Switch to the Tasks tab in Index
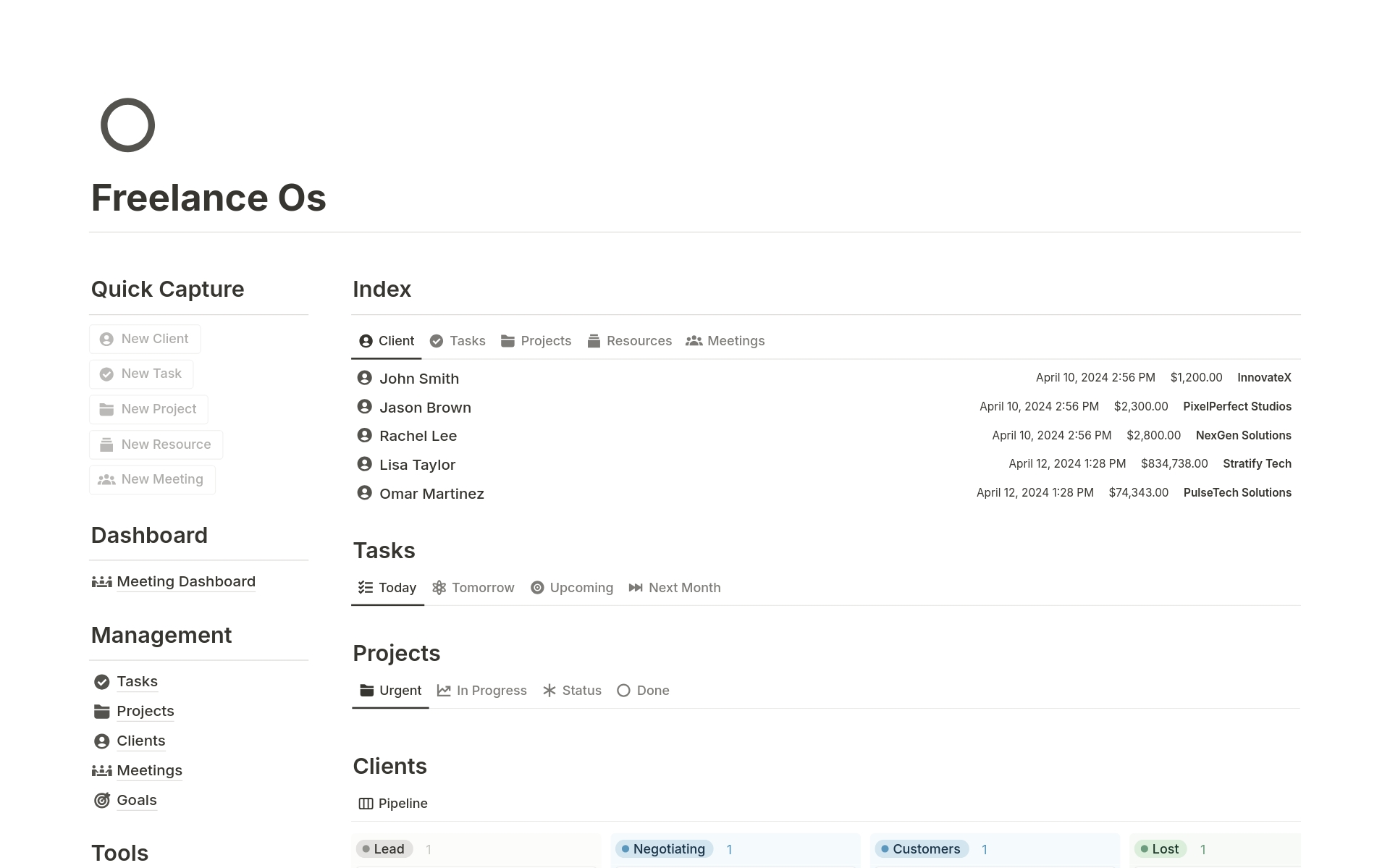Image resolution: width=1390 pixels, height=868 pixels. (x=458, y=341)
